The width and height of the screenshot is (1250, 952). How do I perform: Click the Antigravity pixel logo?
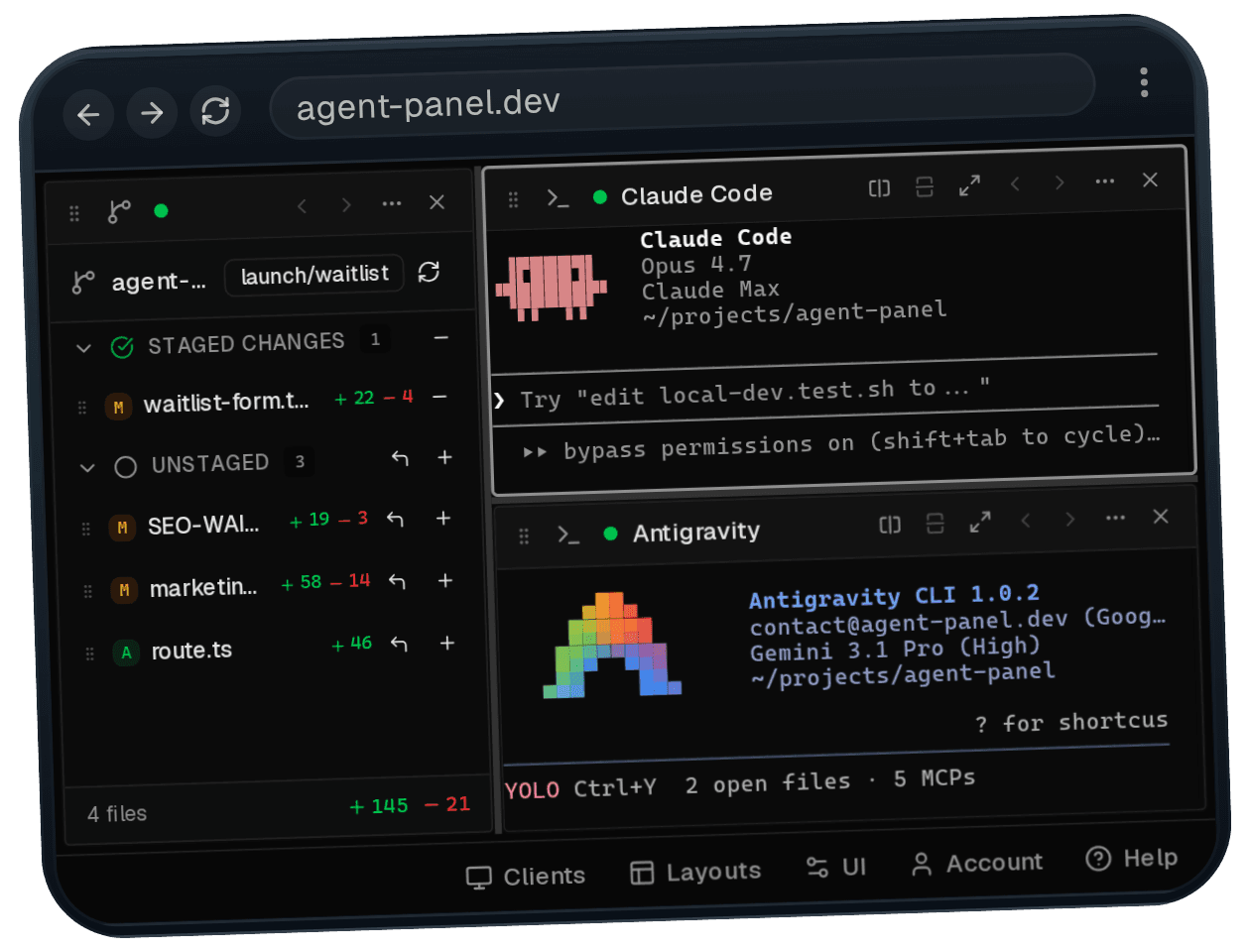tap(612, 645)
